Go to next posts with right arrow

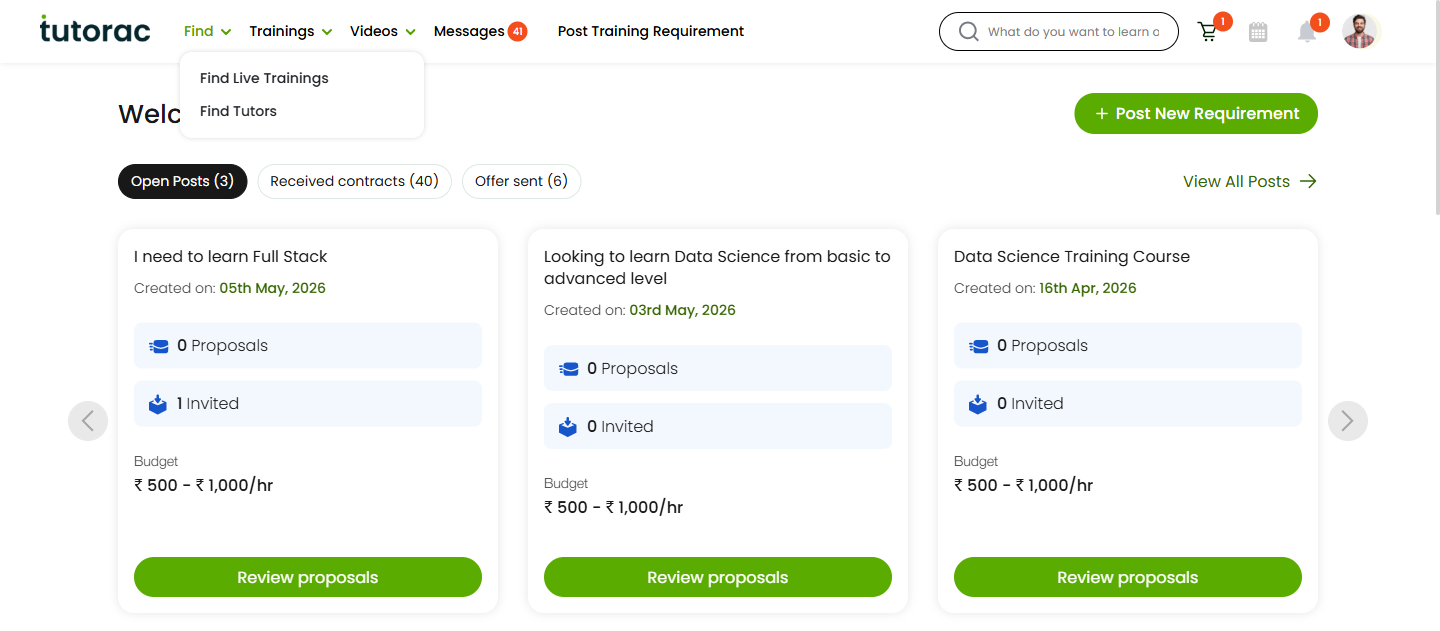[1348, 421]
